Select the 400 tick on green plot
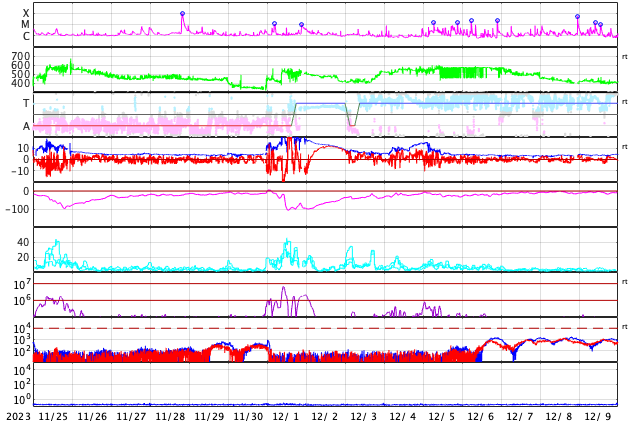This screenshot has height=424, width=634. (21, 83)
